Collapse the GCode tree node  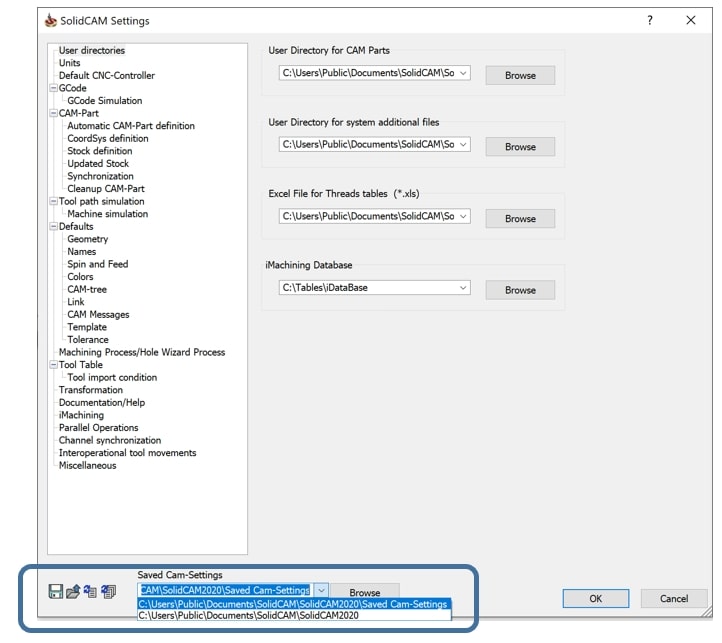pos(54,88)
